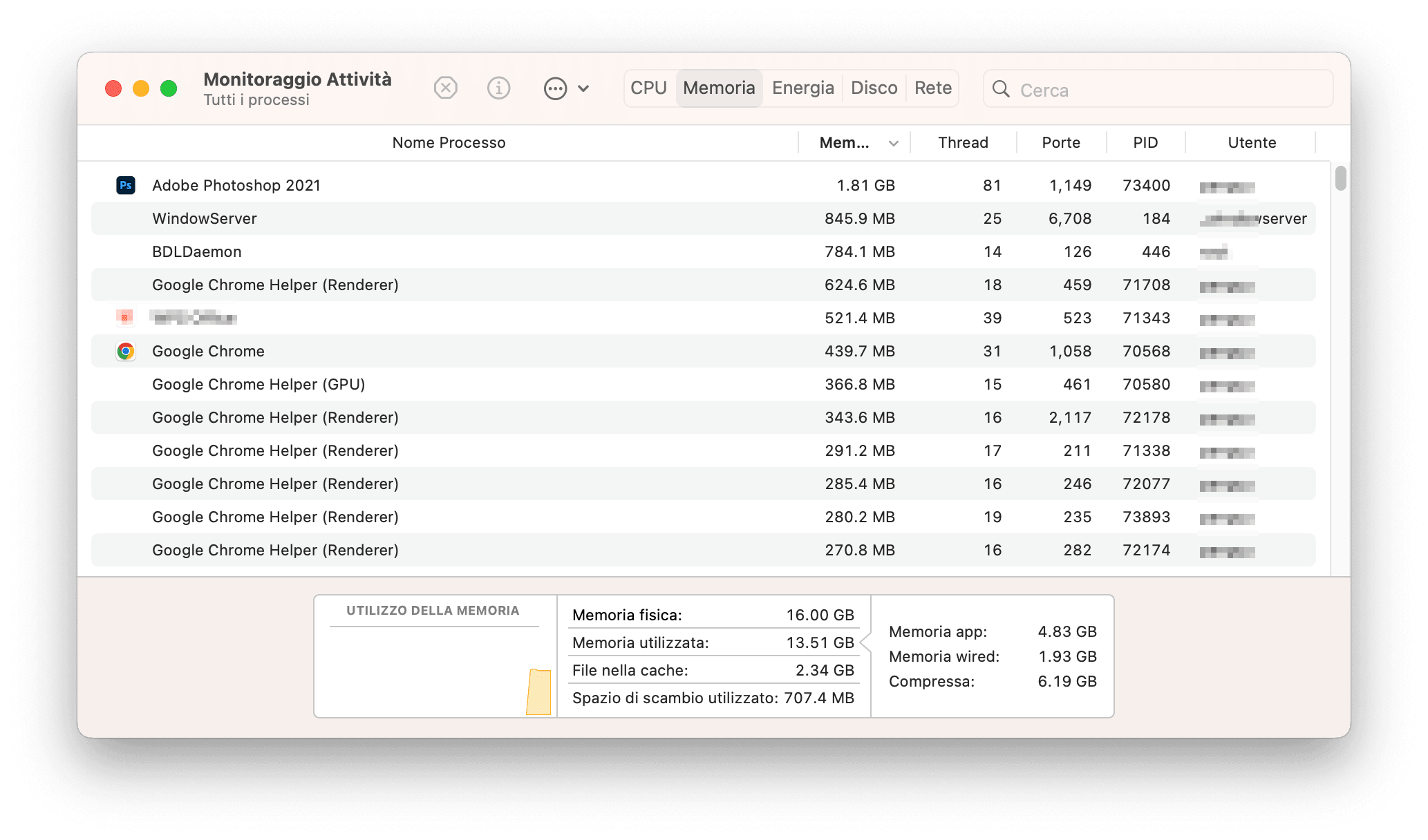
Task: Click the Google Chrome app icon
Action: click(x=126, y=351)
